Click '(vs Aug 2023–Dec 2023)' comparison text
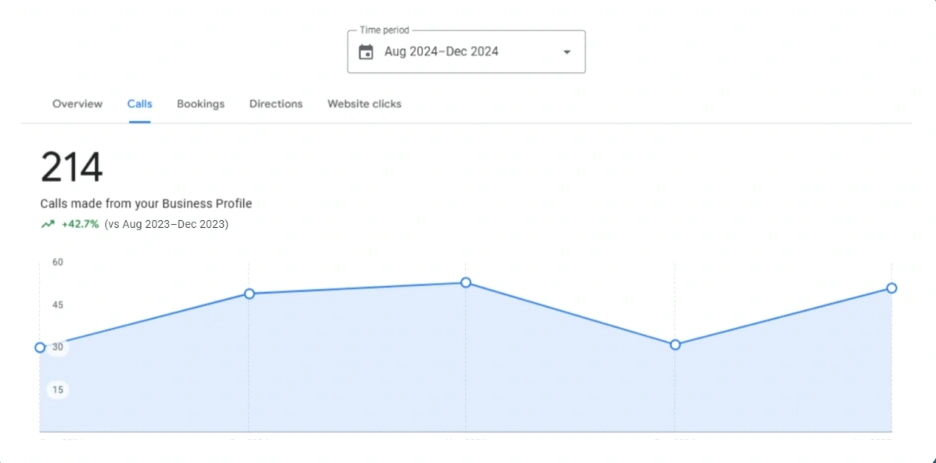Screen dimensions: 936x463 point(166,225)
